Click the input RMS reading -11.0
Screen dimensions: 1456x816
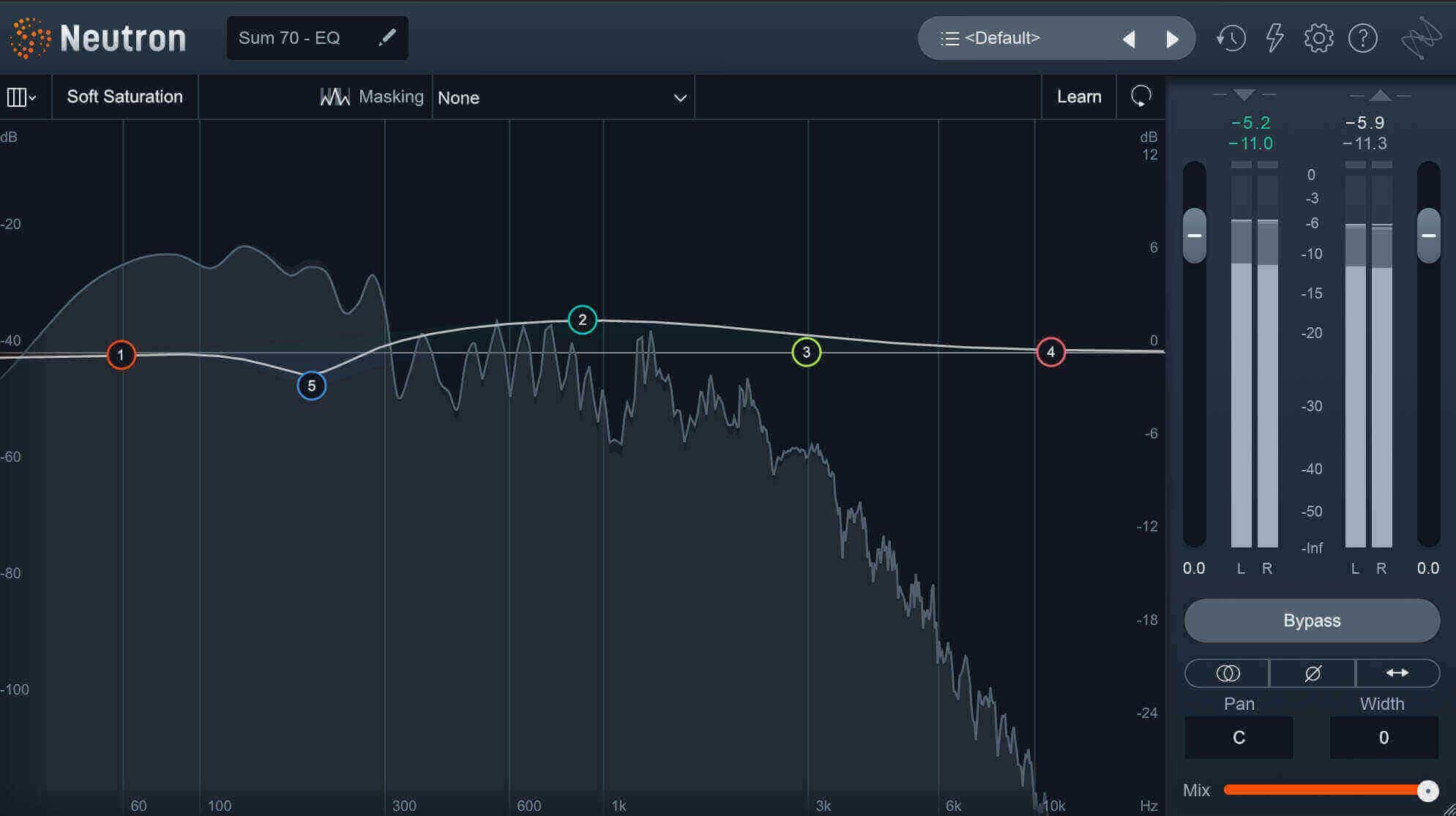pos(1250,143)
